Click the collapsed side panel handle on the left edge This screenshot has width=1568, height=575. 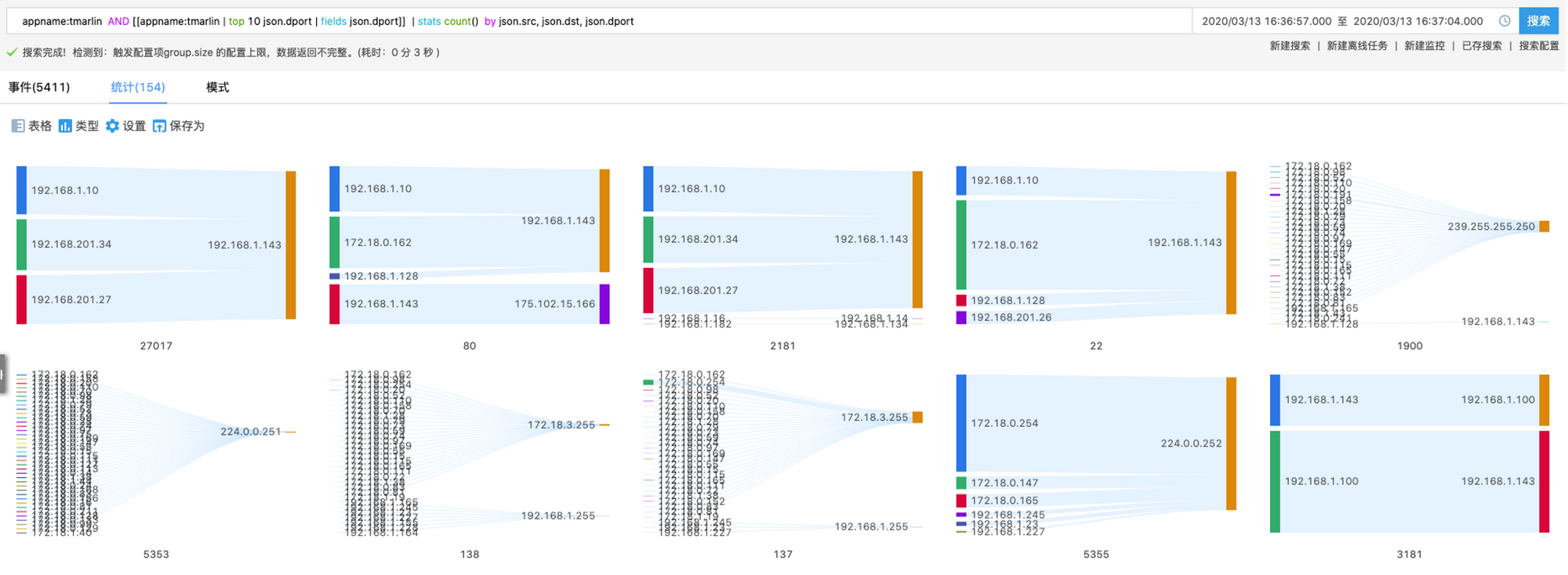coord(3,374)
